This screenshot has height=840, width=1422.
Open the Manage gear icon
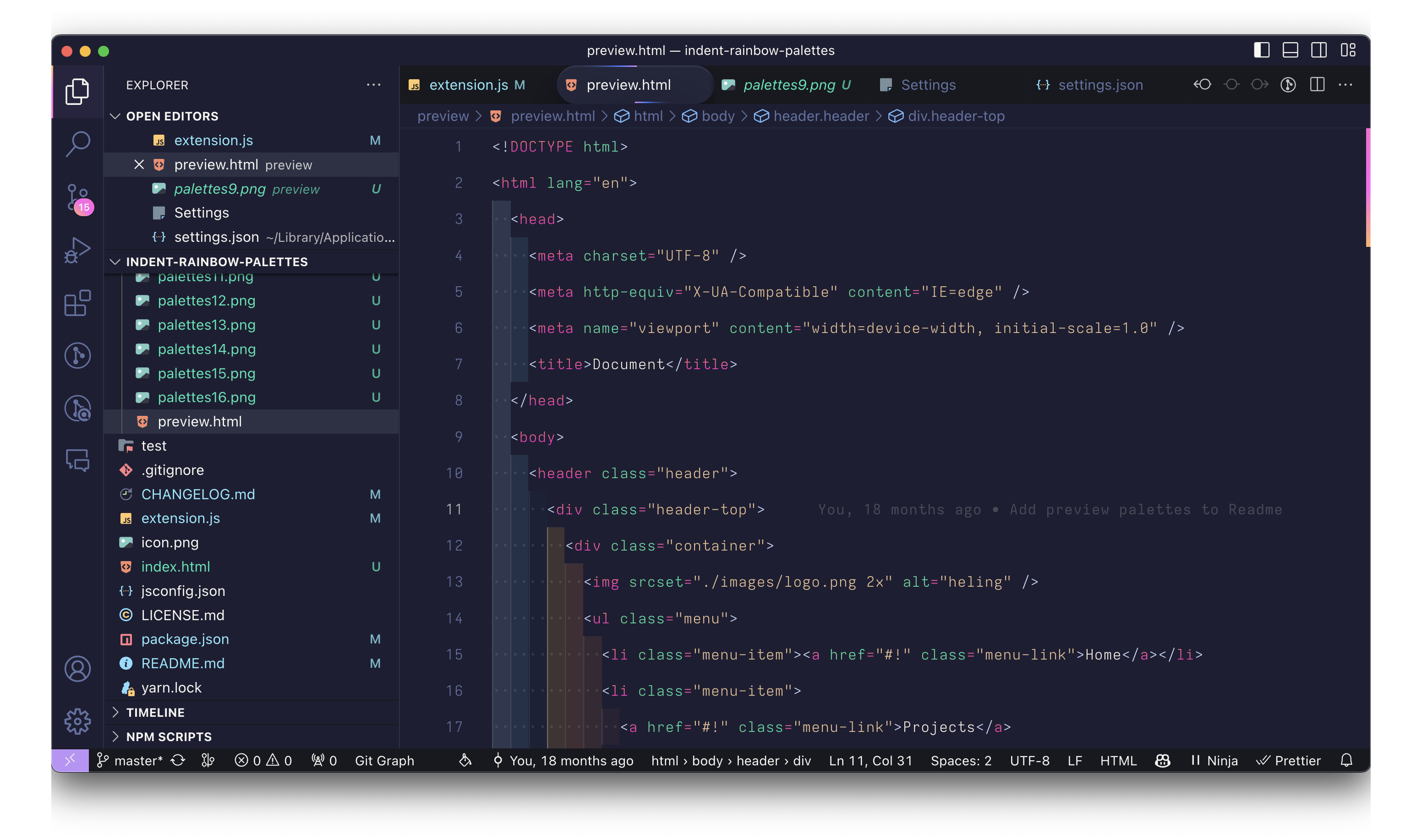[77, 721]
